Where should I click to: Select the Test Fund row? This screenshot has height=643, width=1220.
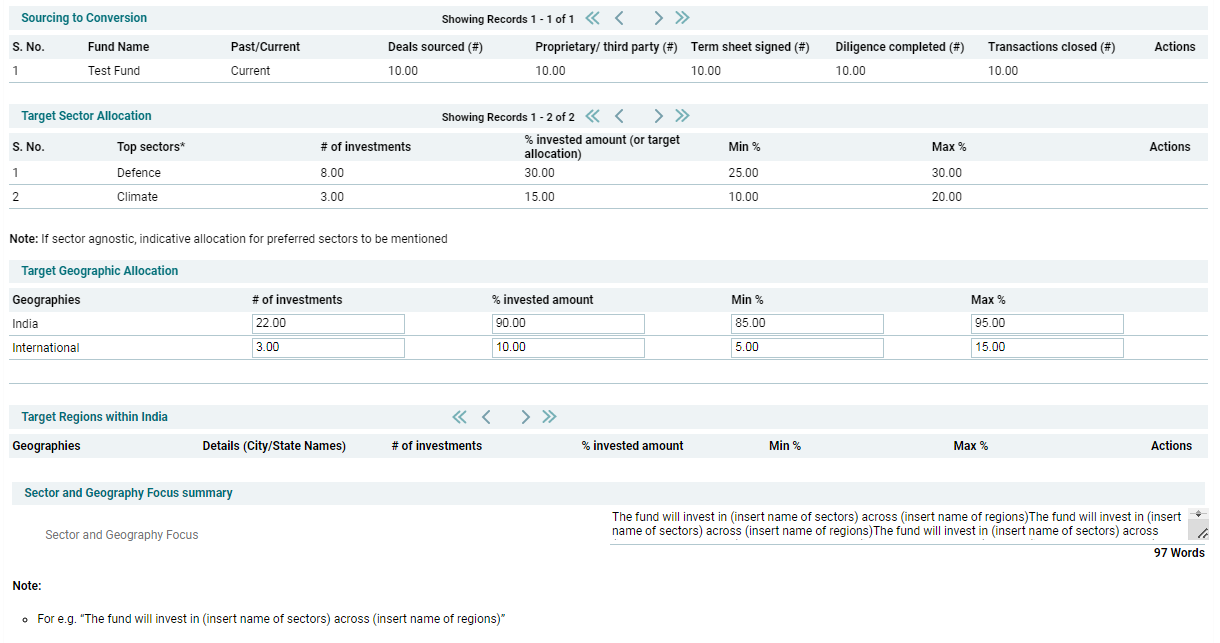pos(114,71)
